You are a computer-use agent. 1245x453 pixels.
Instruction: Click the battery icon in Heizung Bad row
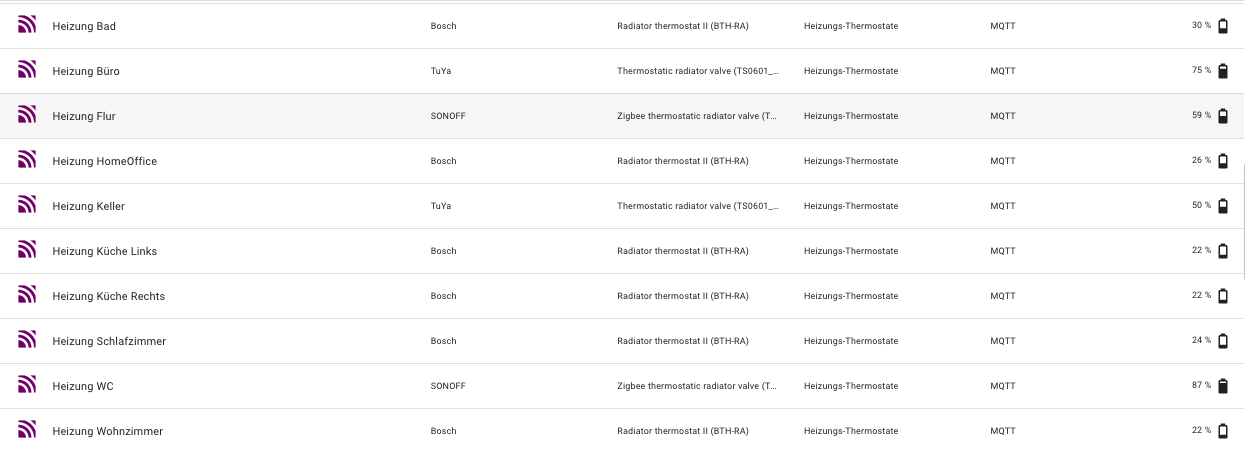click(x=1222, y=26)
